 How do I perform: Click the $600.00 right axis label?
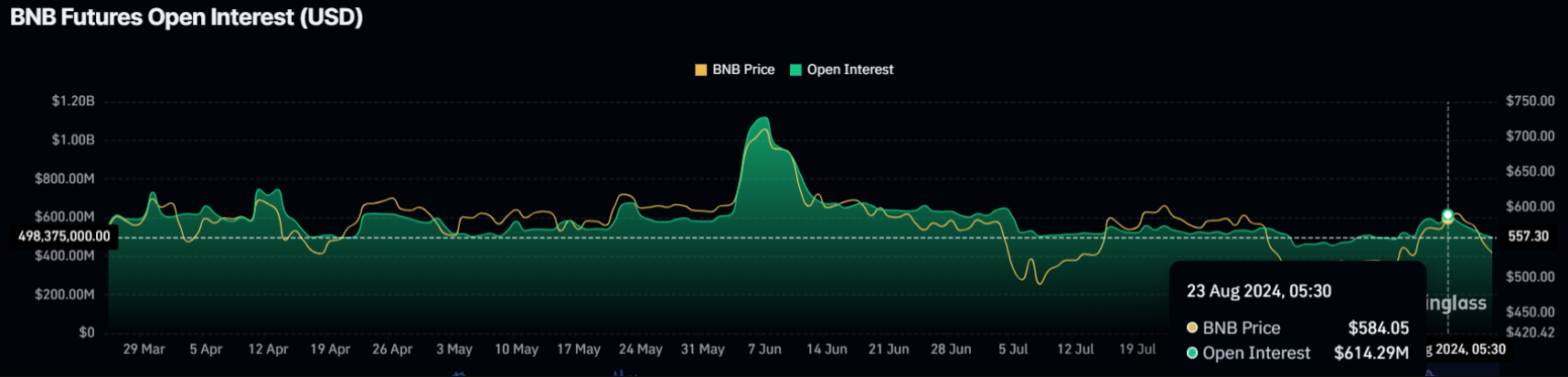click(1531, 206)
